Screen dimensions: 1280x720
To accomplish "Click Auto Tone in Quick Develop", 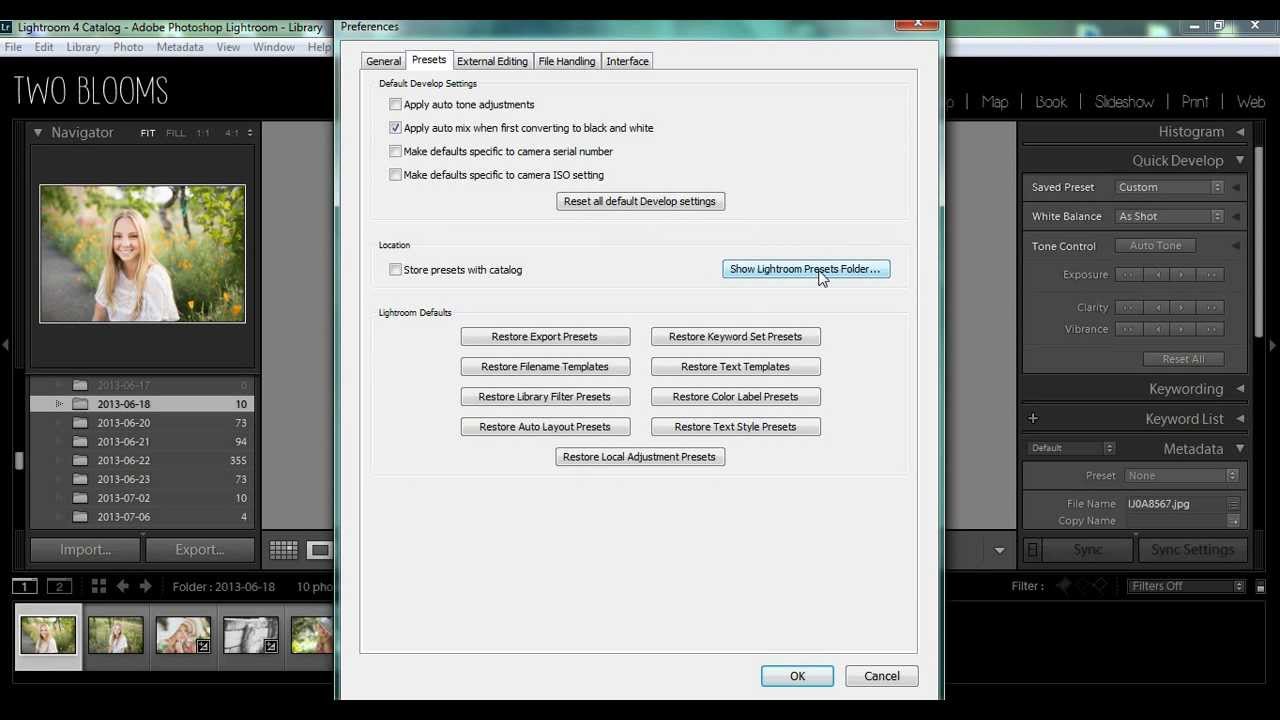I will pyautogui.click(x=1155, y=246).
